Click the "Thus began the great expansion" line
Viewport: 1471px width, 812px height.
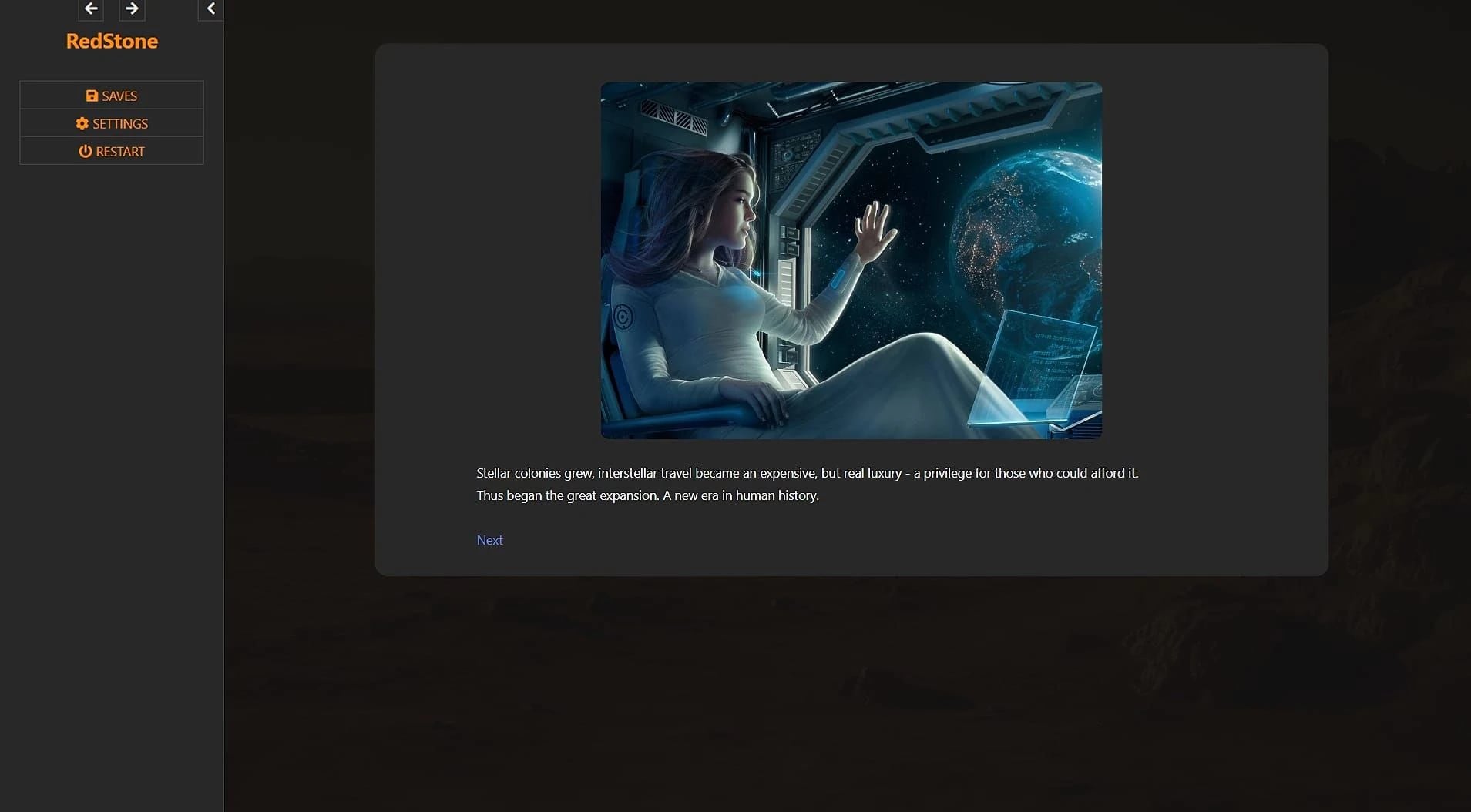(647, 495)
